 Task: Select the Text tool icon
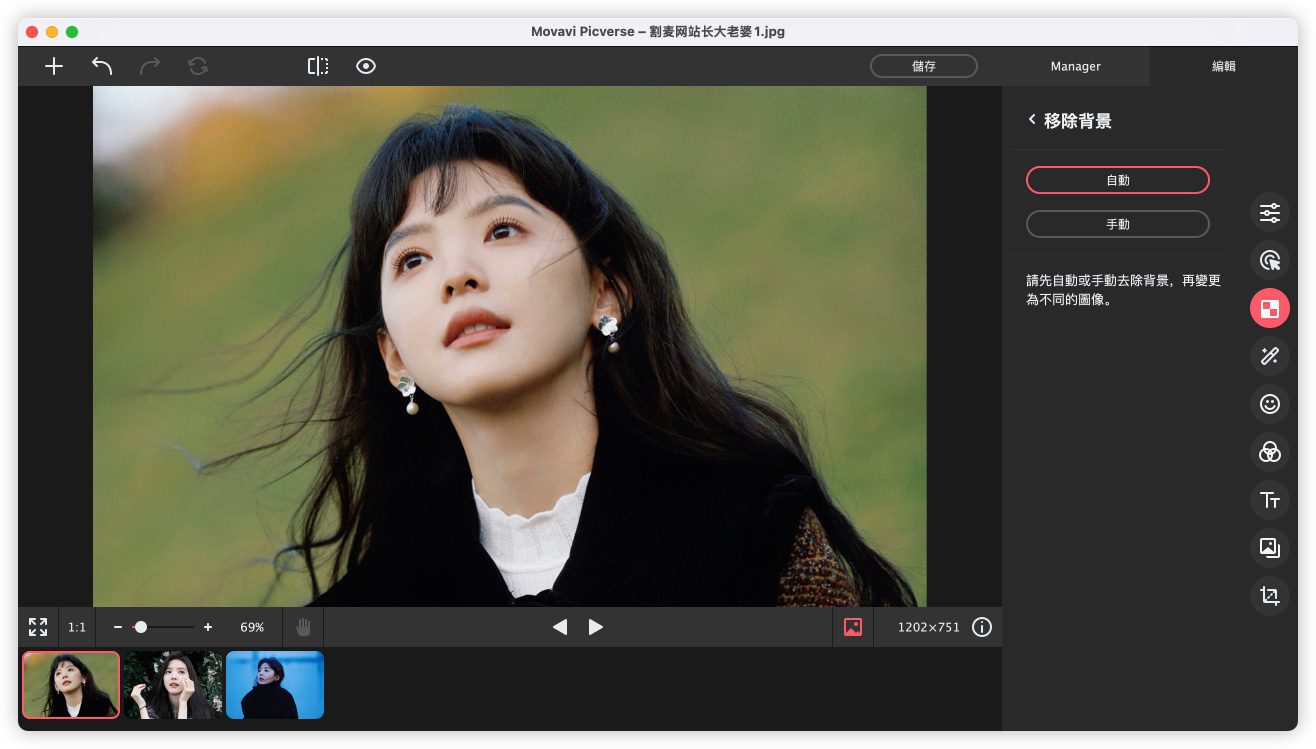[x=1269, y=500]
